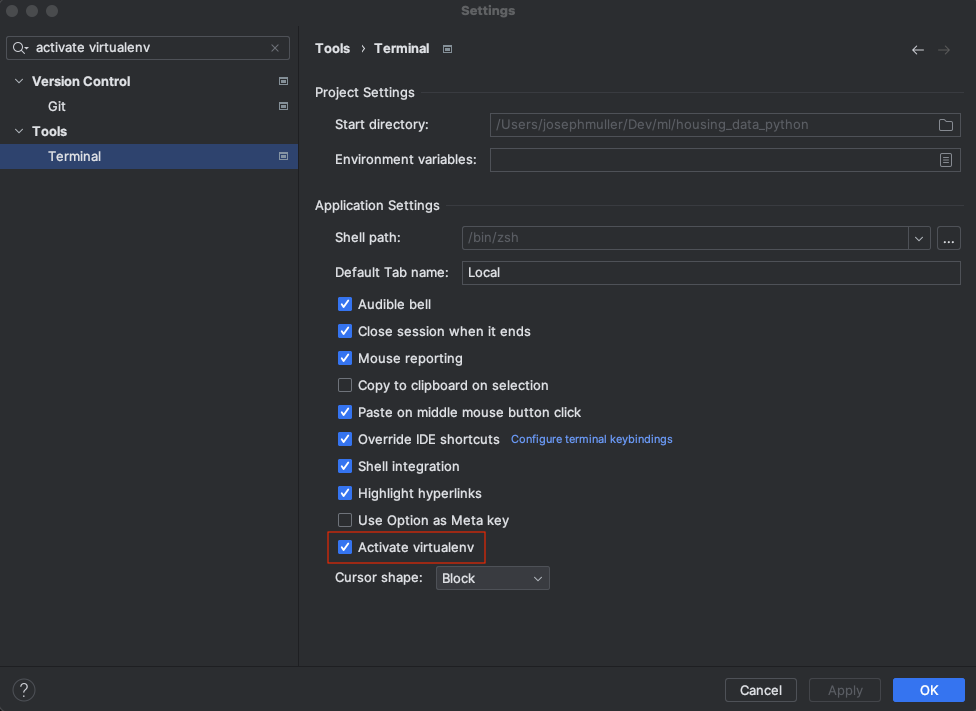Expand the Shell path dropdown arrow
This screenshot has height=711, width=976.
pos(919,238)
